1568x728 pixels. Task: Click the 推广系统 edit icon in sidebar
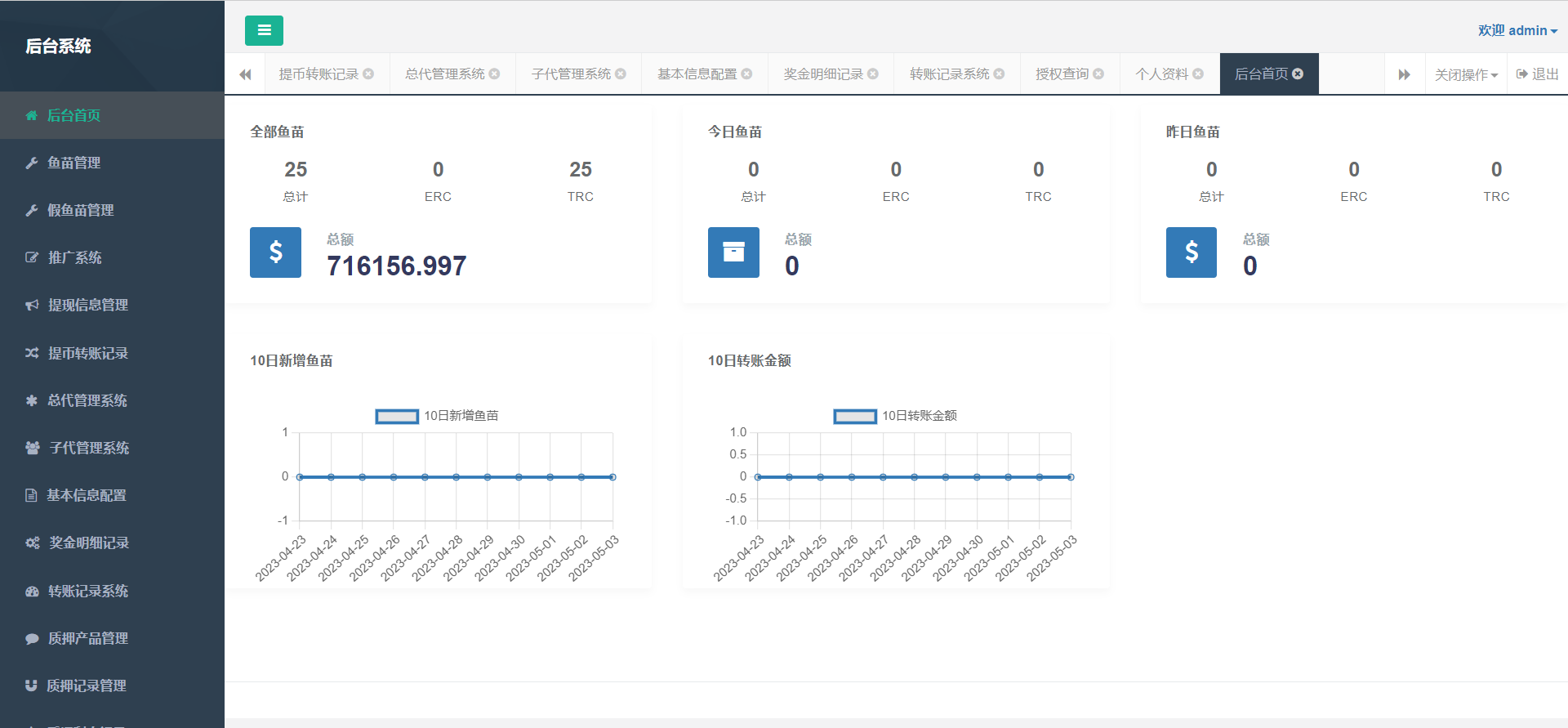[32, 257]
